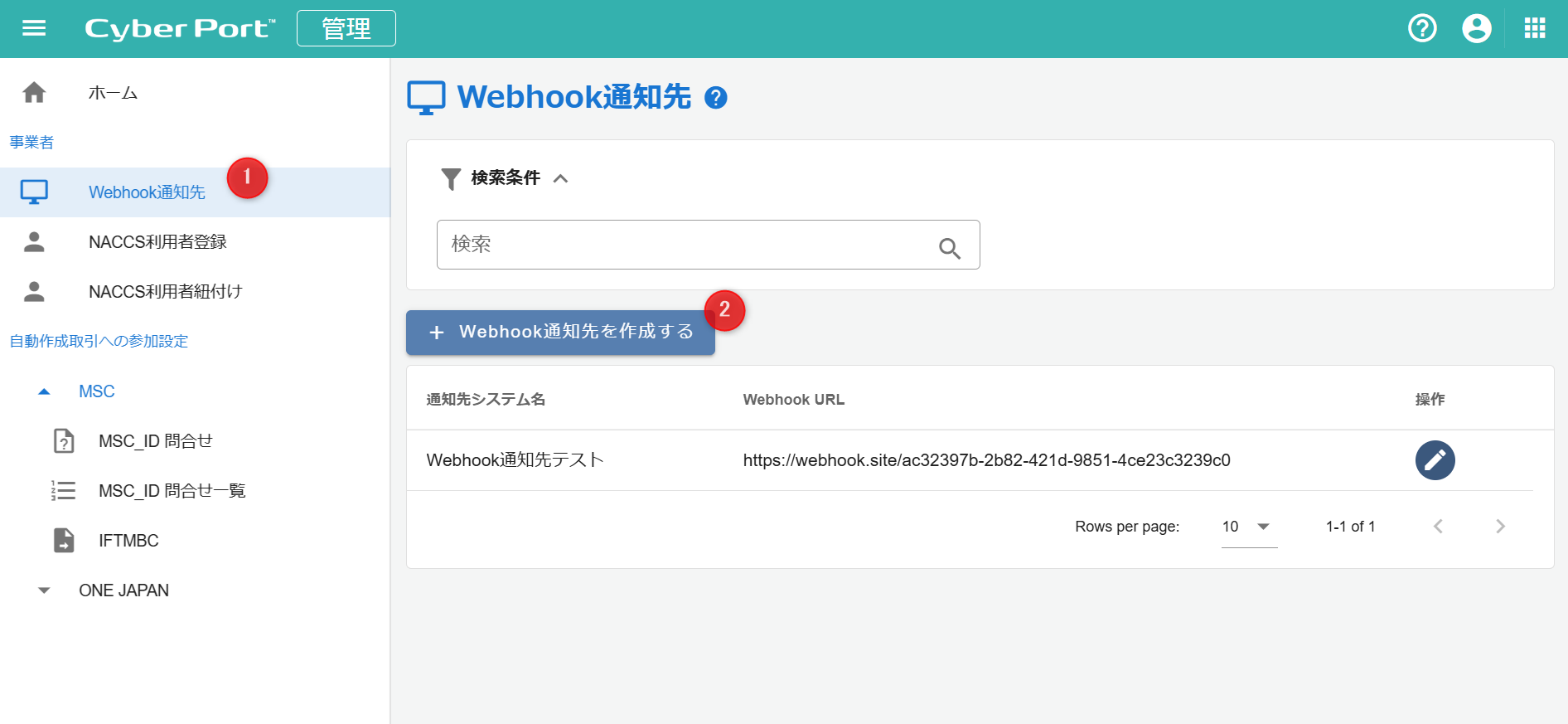Click the magnifier search icon in search field

(949, 248)
